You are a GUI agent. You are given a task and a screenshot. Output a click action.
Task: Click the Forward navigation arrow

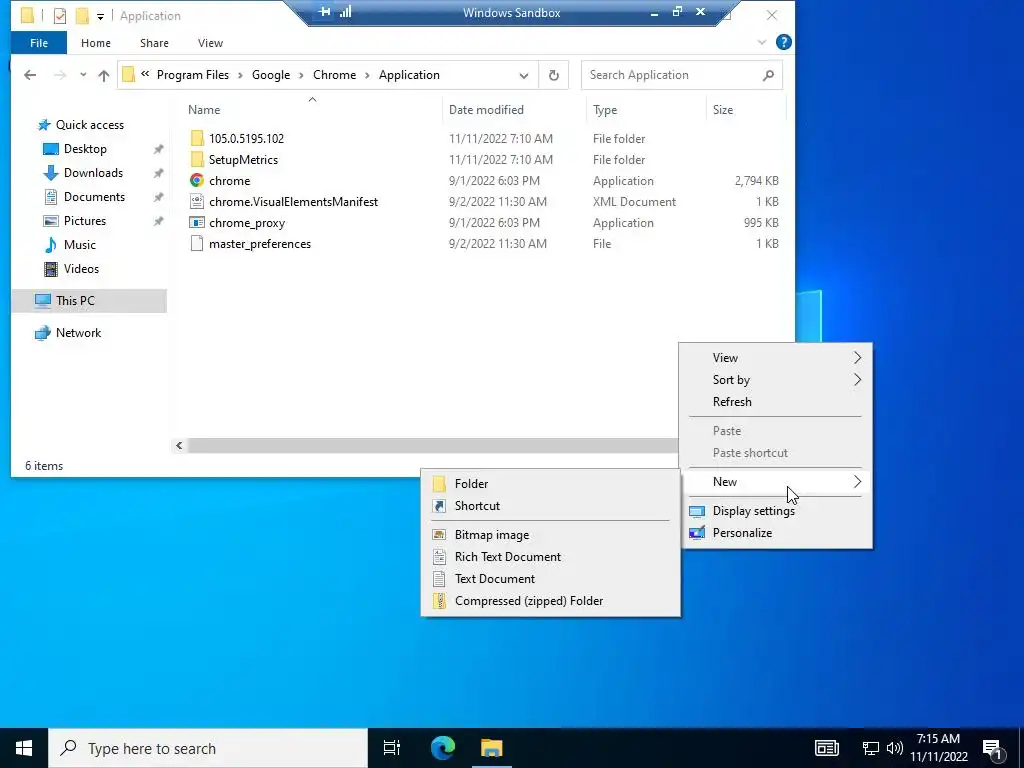coord(60,75)
